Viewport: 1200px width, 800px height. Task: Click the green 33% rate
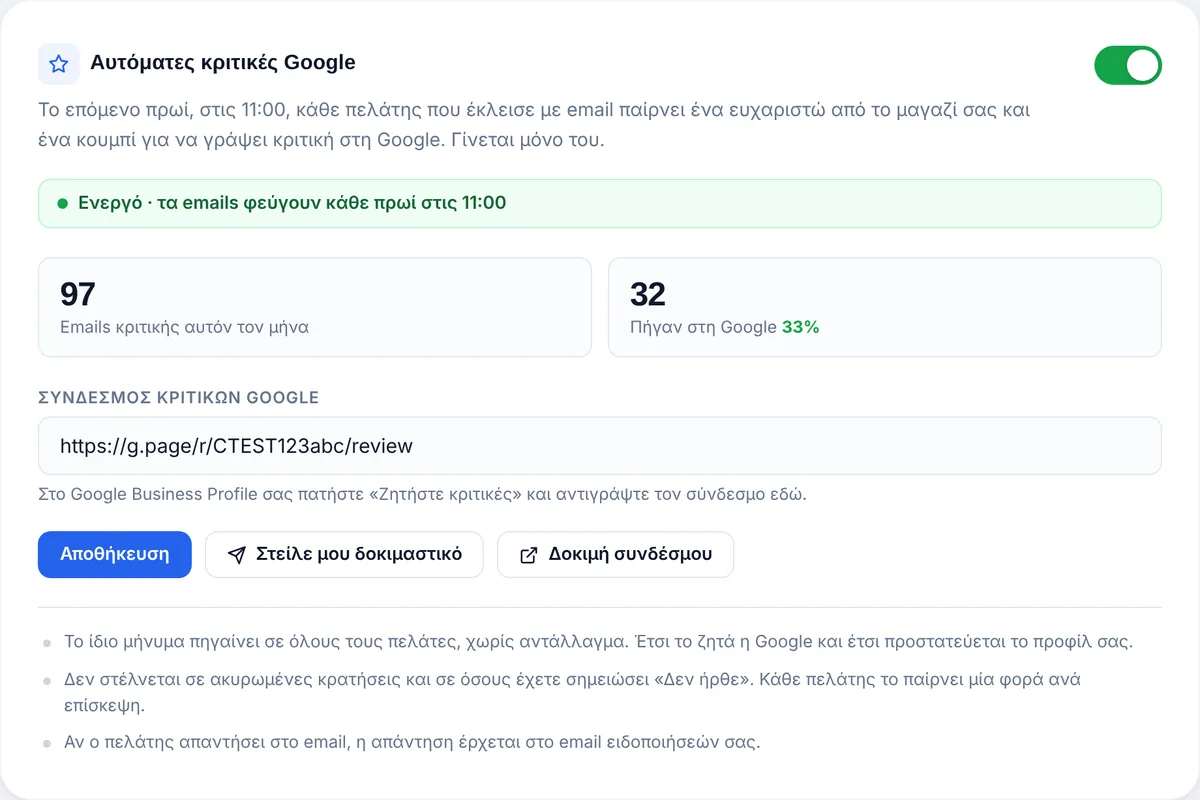point(800,327)
